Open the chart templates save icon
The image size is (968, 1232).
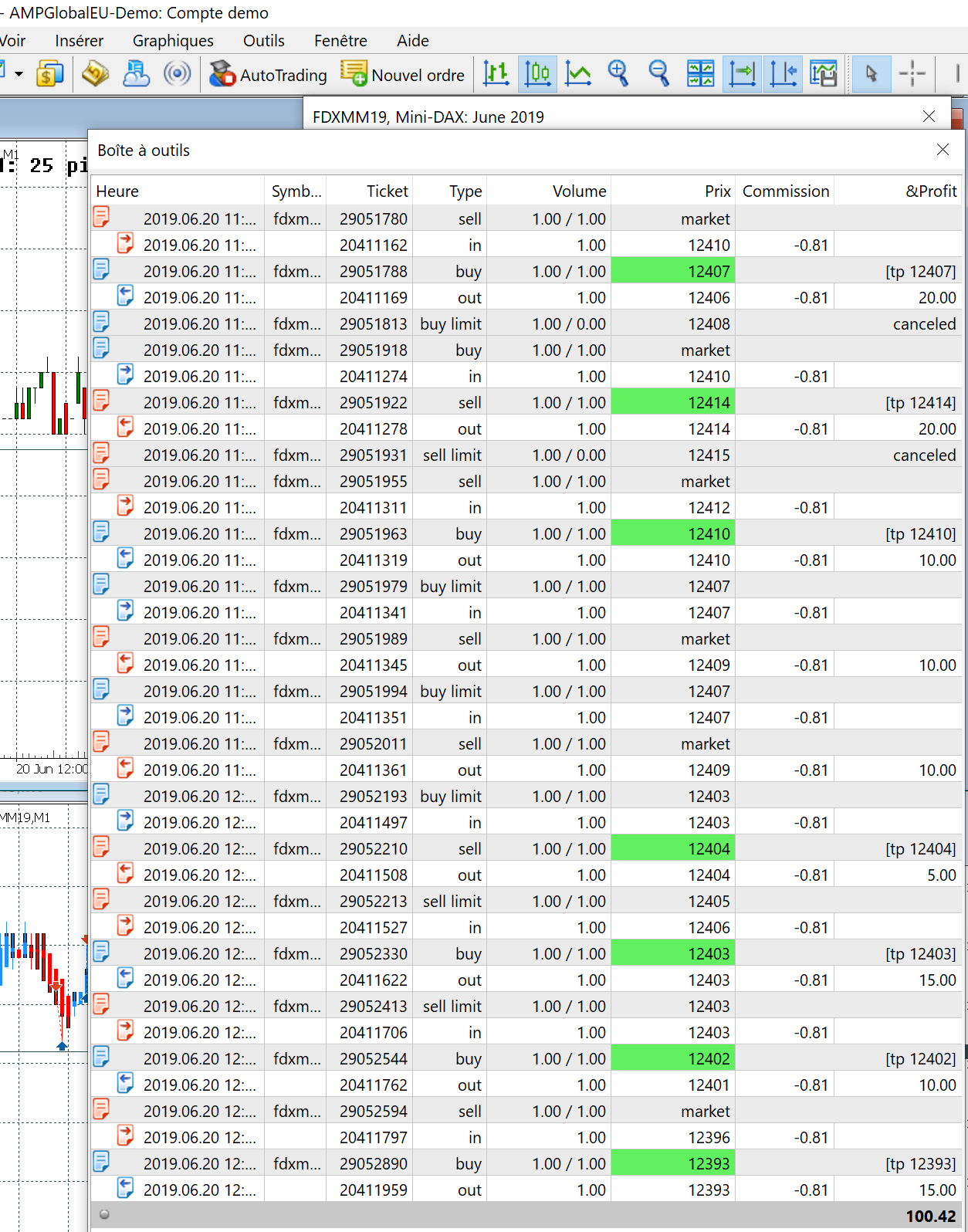[x=824, y=74]
